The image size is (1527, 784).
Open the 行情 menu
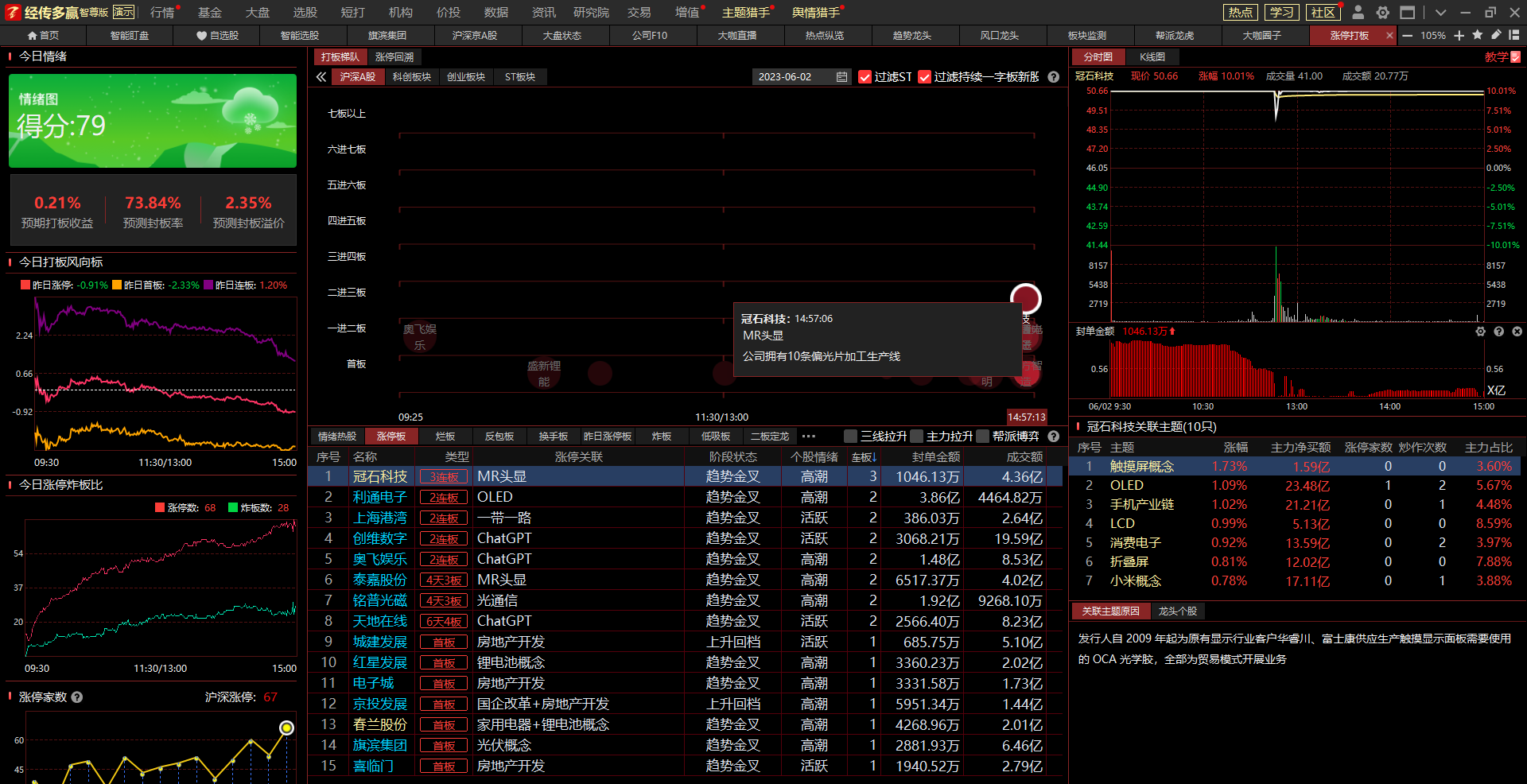[162, 13]
